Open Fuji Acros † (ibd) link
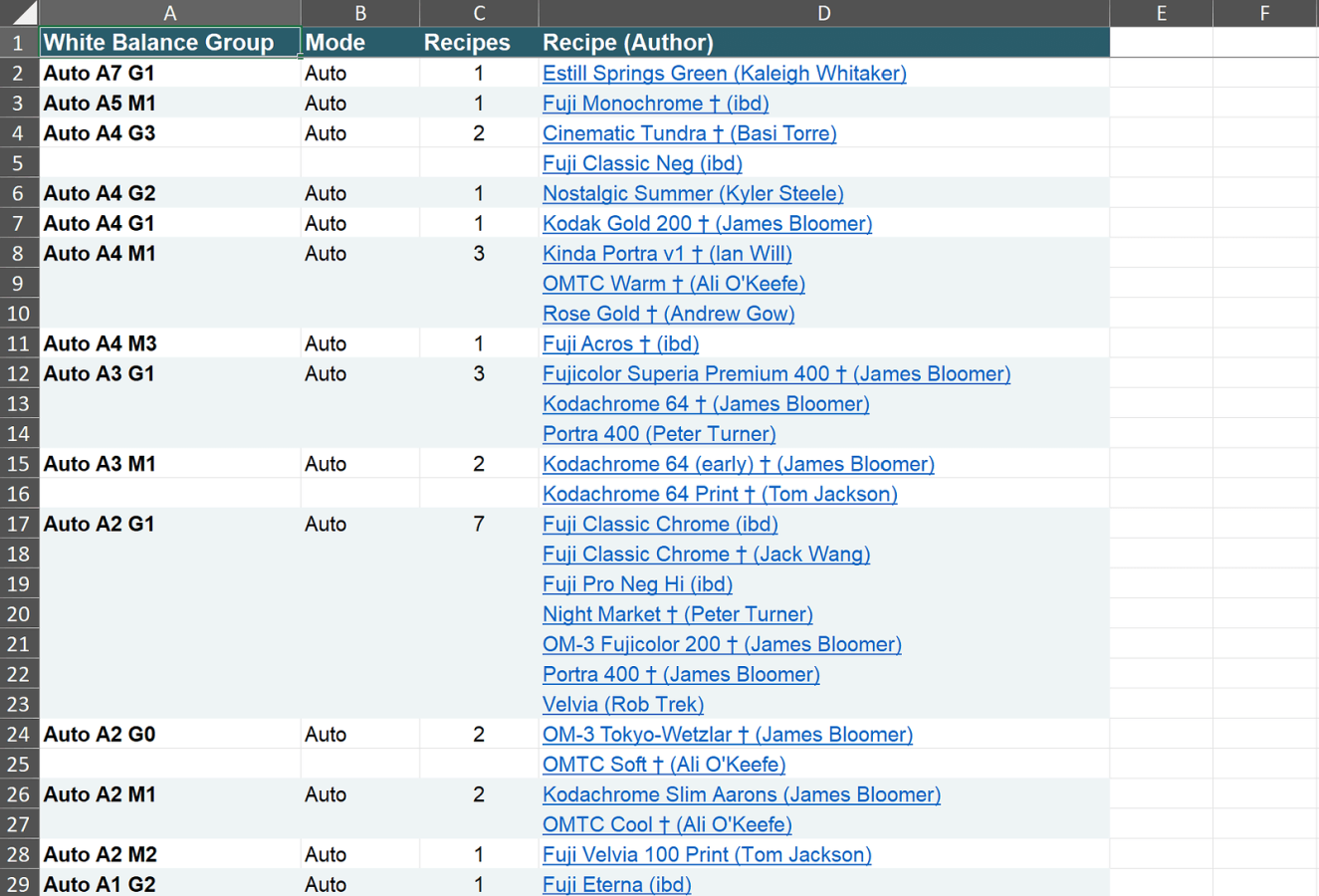The image size is (1319, 896). [621, 343]
